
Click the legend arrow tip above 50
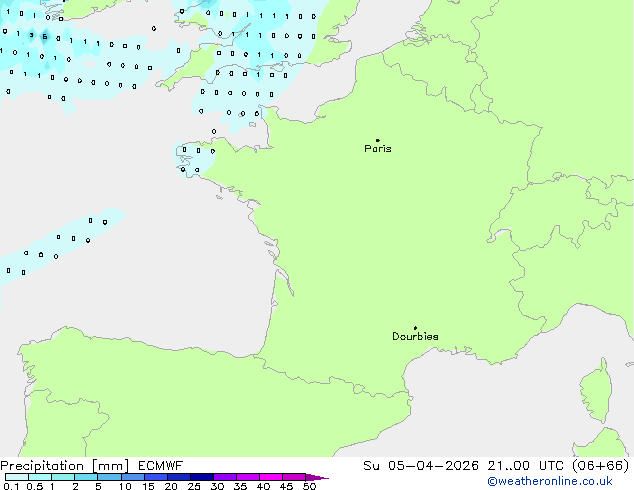point(317,477)
